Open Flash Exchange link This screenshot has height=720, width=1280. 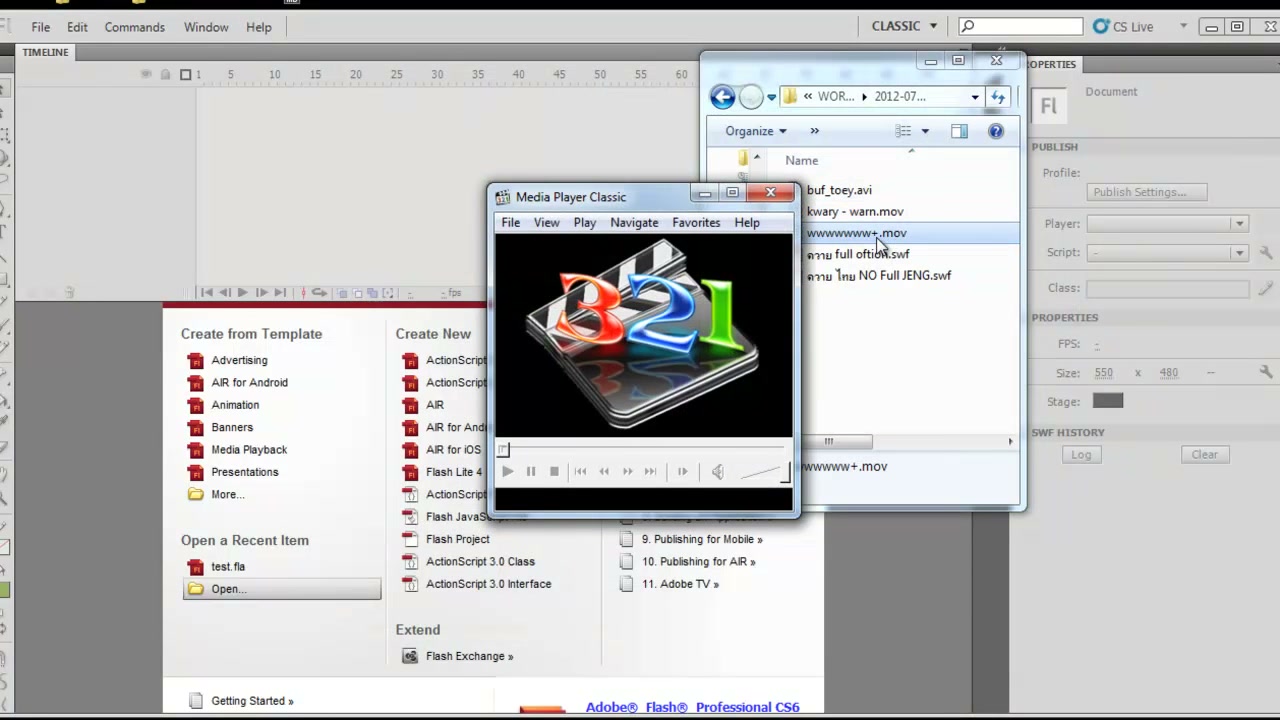[x=469, y=657]
